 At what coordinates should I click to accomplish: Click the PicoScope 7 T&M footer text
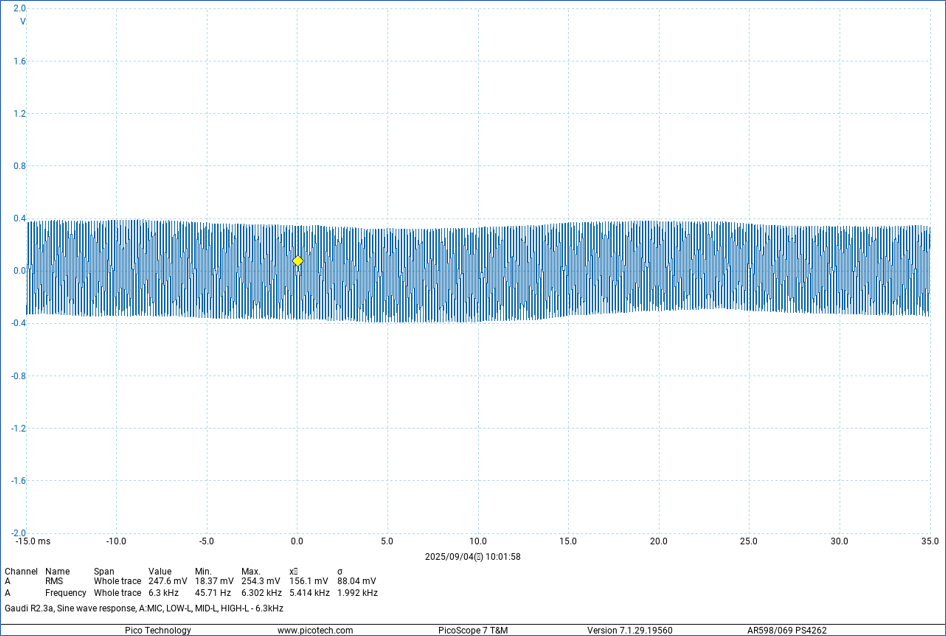(473, 630)
